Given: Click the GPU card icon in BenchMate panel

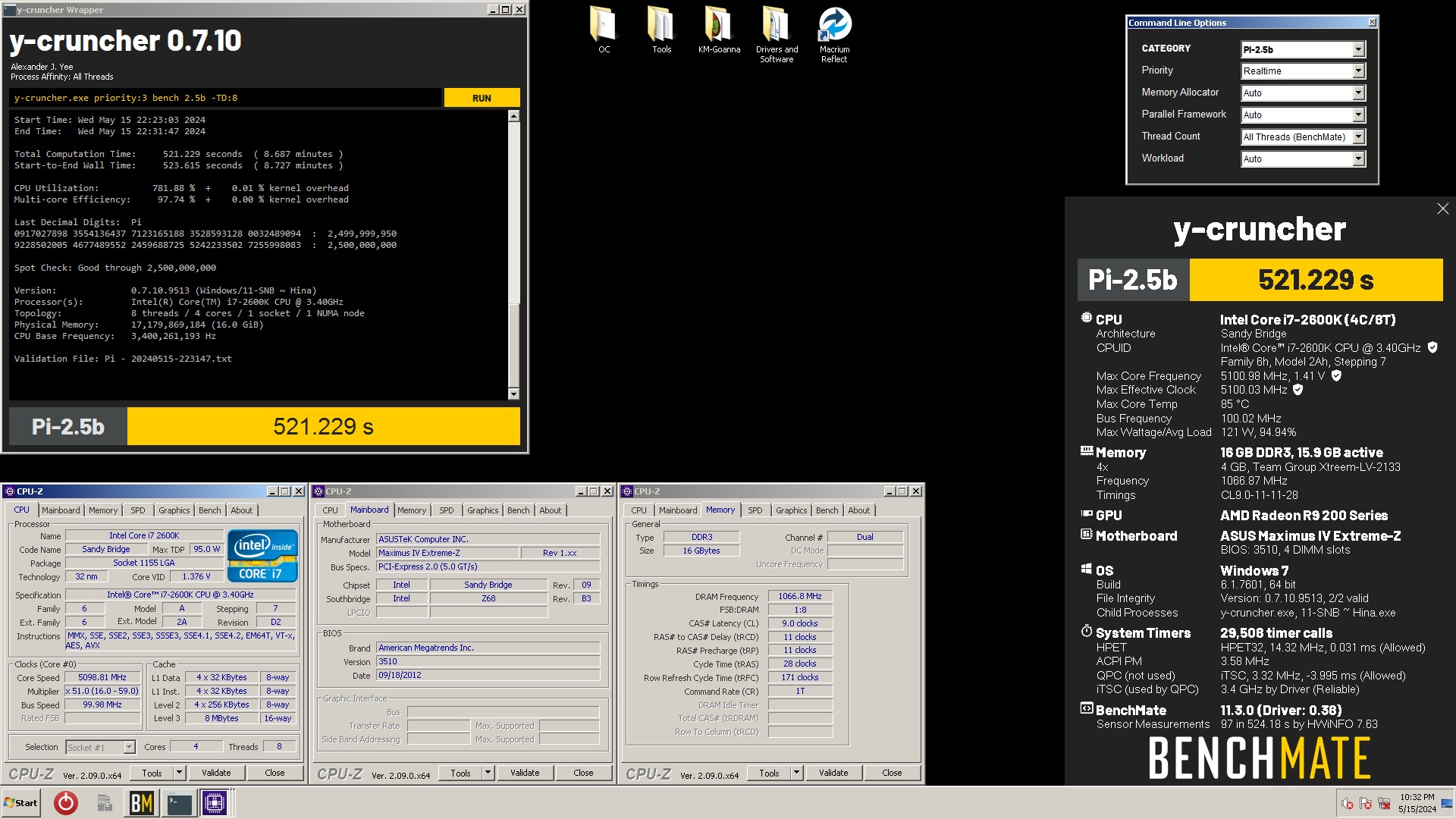Looking at the screenshot, I should click(x=1086, y=513).
